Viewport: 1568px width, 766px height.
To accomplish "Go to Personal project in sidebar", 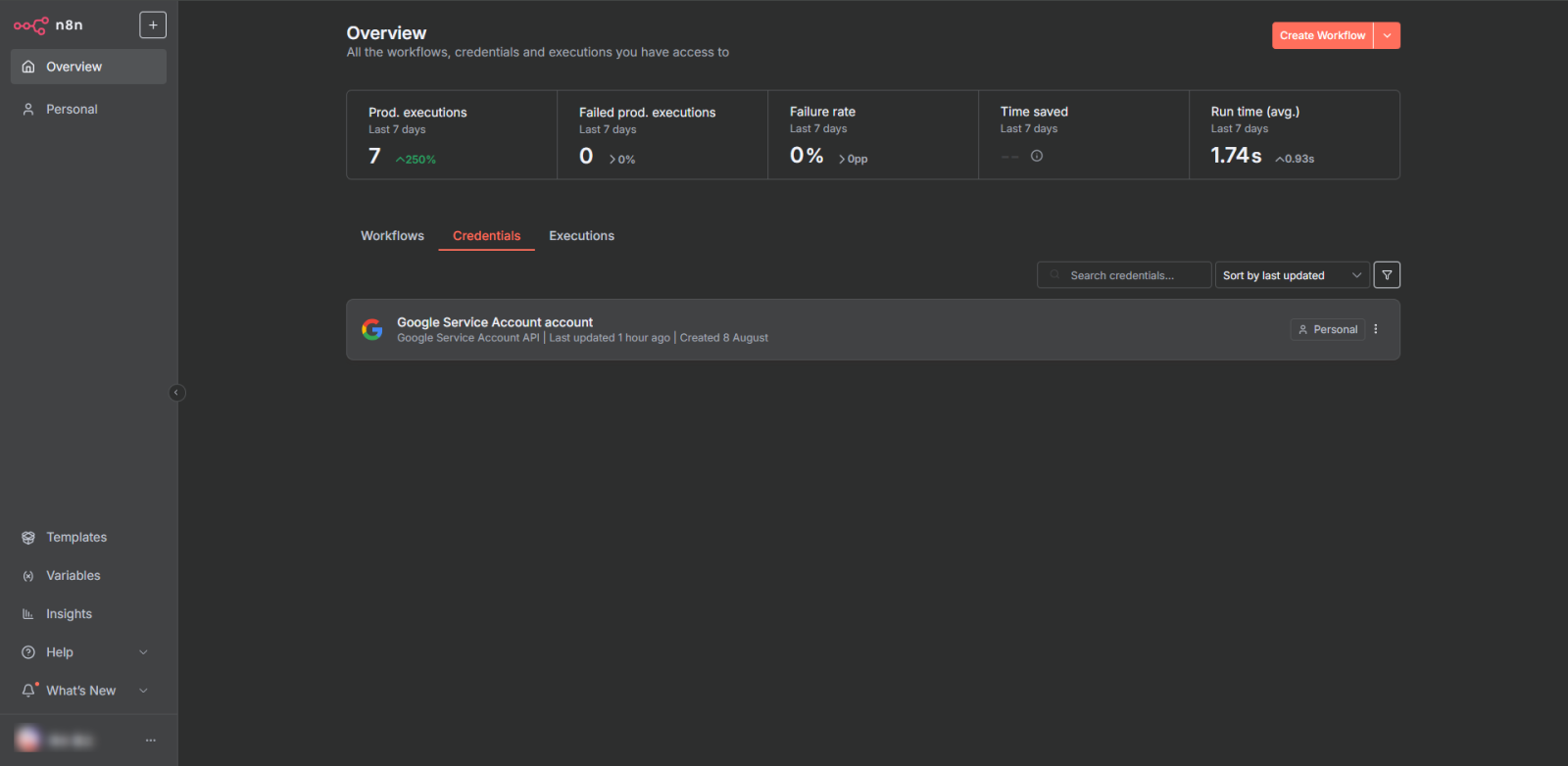I will [72, 110].
